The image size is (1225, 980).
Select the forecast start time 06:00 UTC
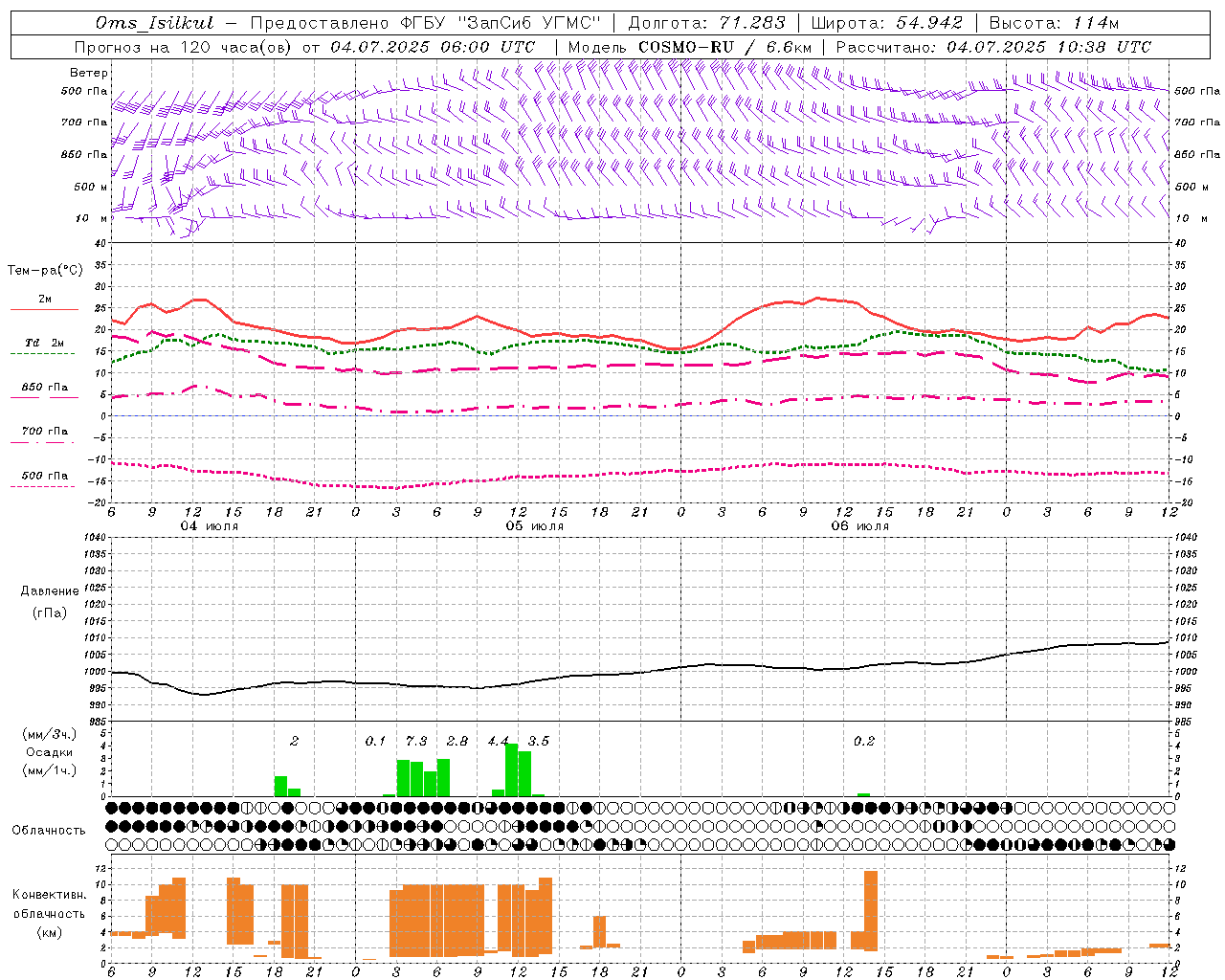pos(479,47)
